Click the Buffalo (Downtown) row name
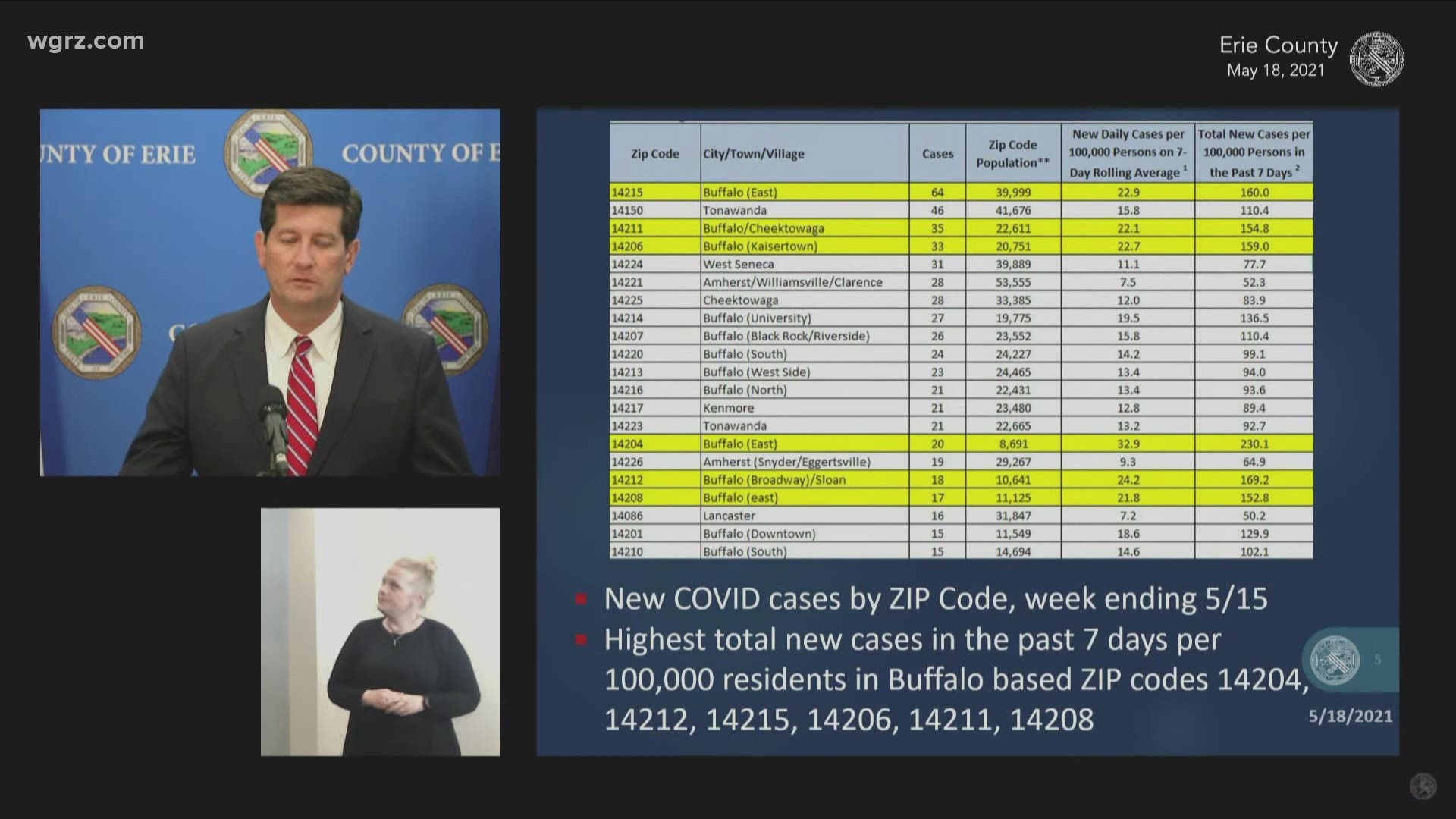The image size is (1456, 819). point(759,534)
